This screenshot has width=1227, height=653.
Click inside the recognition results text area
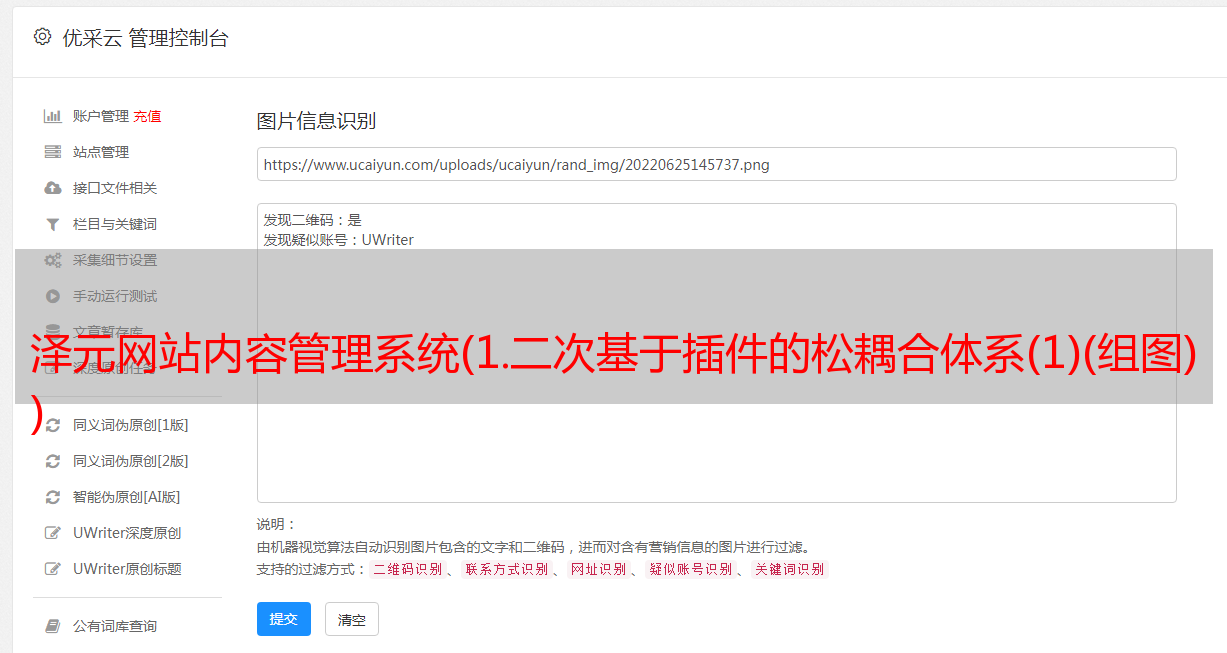pos(716,353)
